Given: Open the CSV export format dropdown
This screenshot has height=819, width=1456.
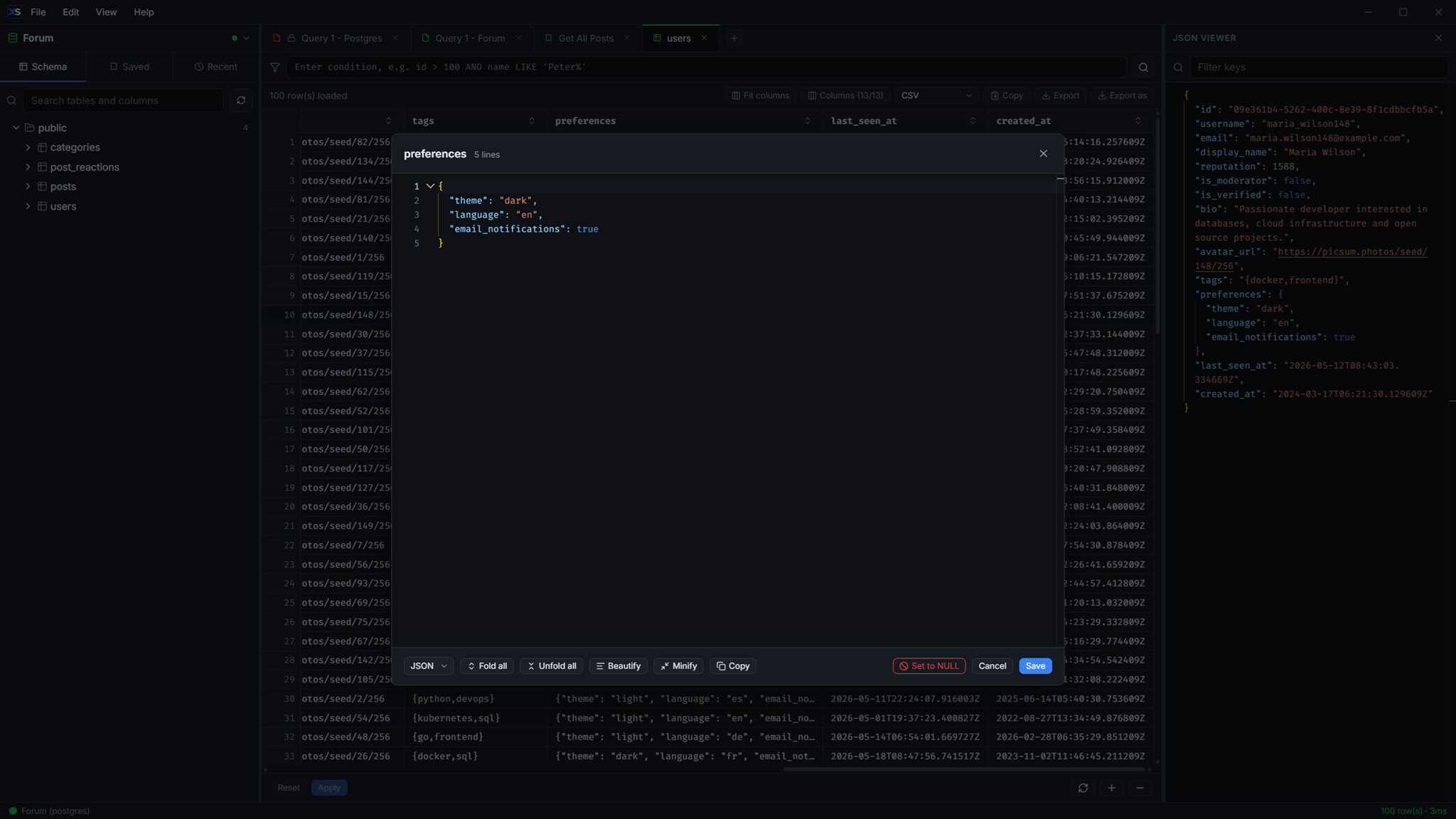Looking at the screenshot, I should (936, 95).
